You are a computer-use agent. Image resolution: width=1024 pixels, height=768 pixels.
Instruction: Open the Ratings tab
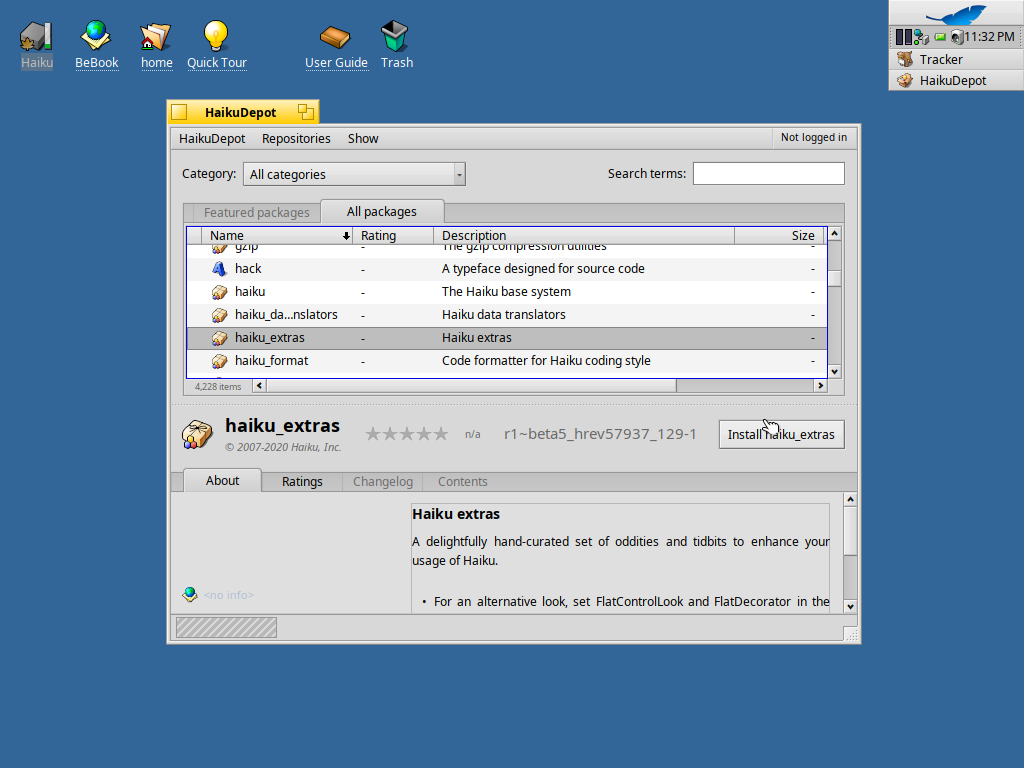(302, 481)
